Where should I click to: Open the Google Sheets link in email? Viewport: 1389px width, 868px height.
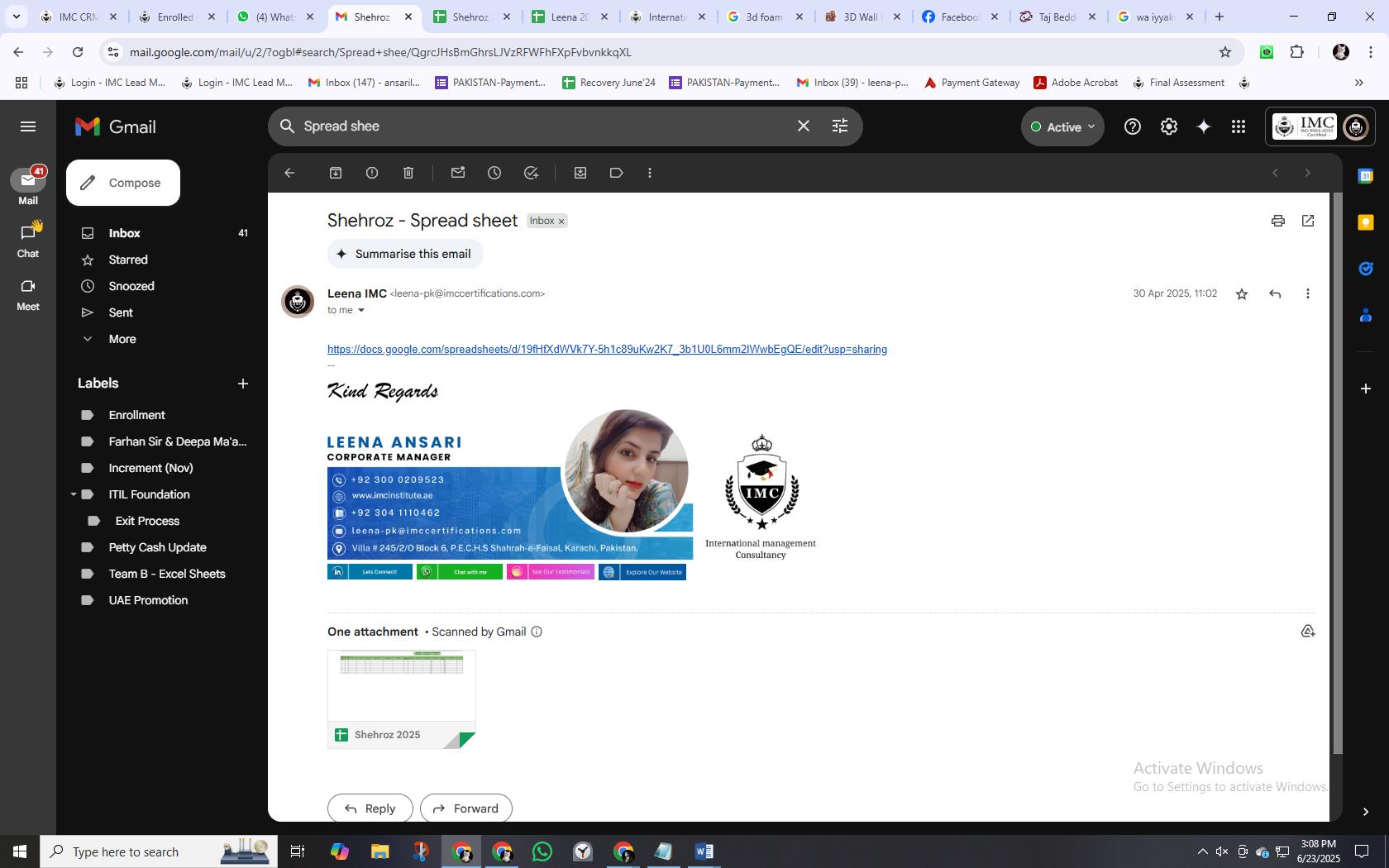pyautogui.click(x=607, y=350)
